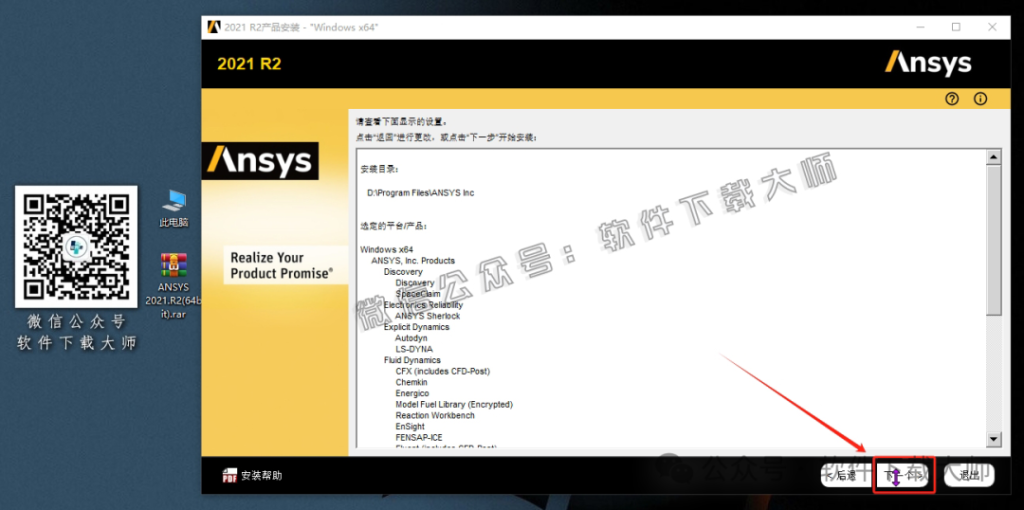Viewport: 1024px width, 510px height.
Task: Click the Ansys installer title bar icon
Action: 214,27
